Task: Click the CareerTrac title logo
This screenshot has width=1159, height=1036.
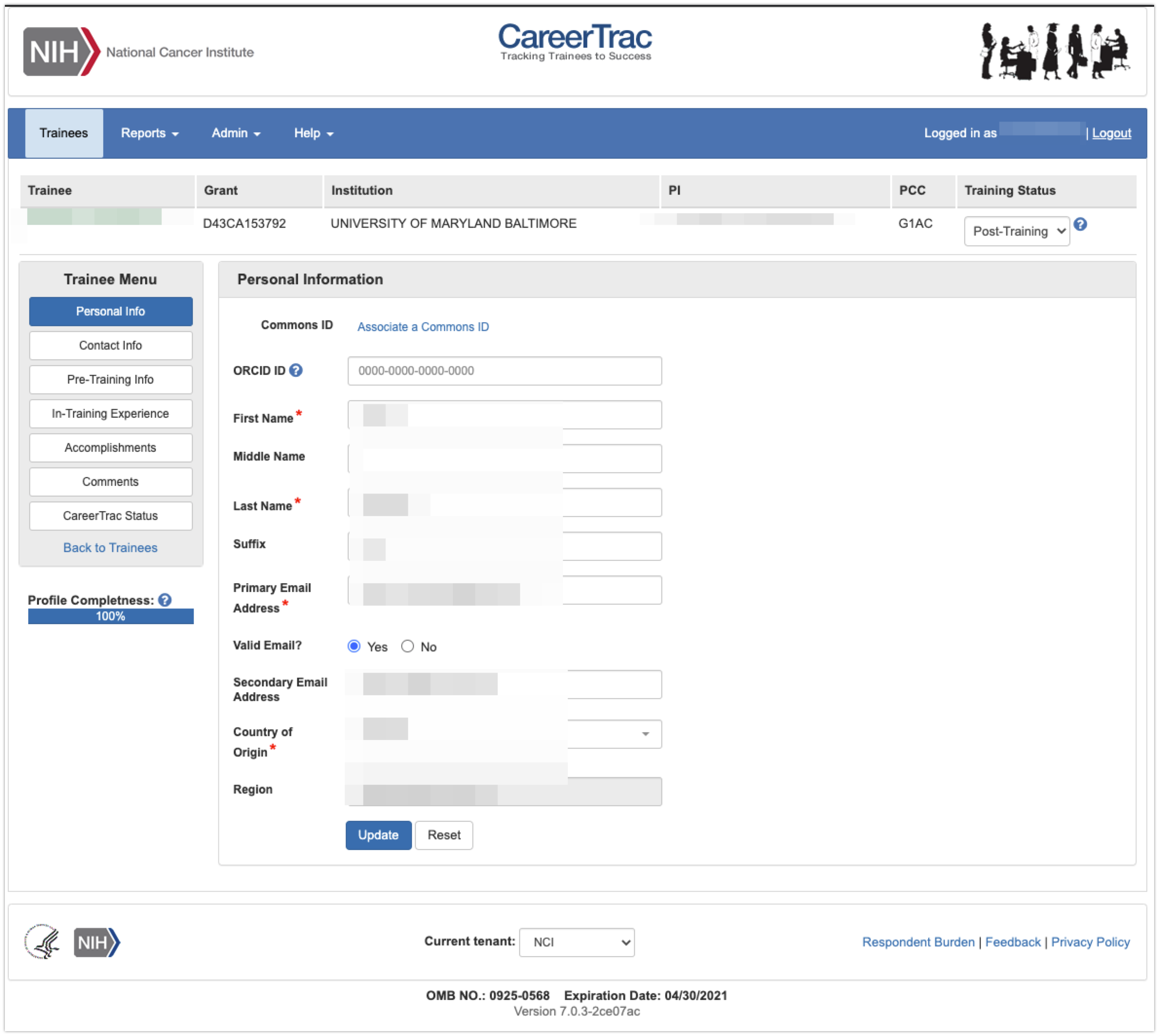Action: click(x=575, y=41)
